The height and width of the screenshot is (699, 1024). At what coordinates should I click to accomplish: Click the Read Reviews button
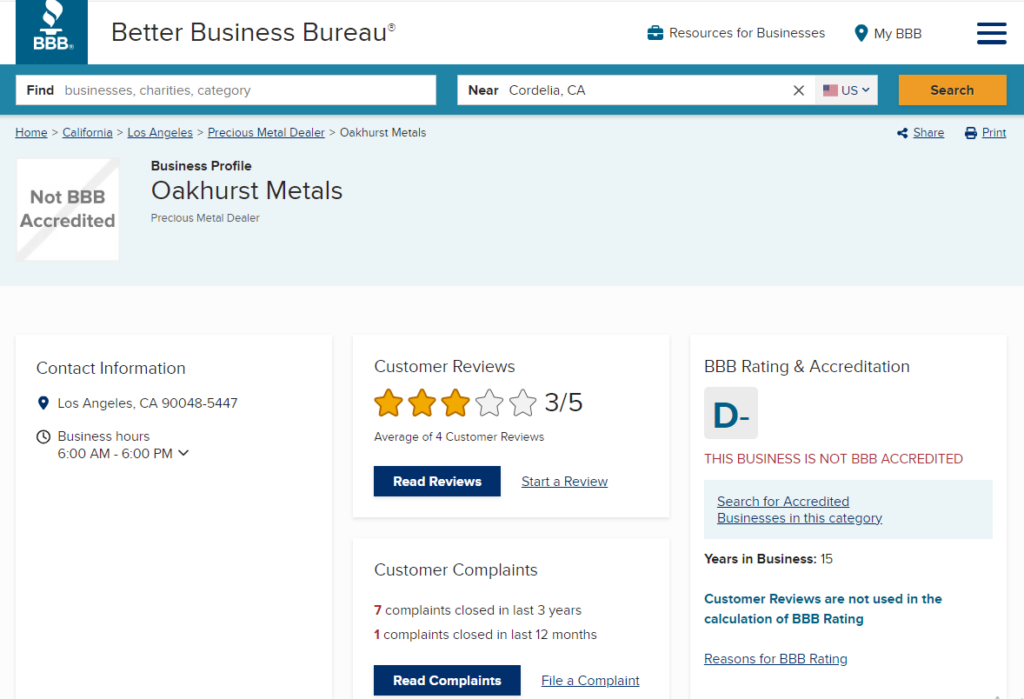click(x=437, y=481)
